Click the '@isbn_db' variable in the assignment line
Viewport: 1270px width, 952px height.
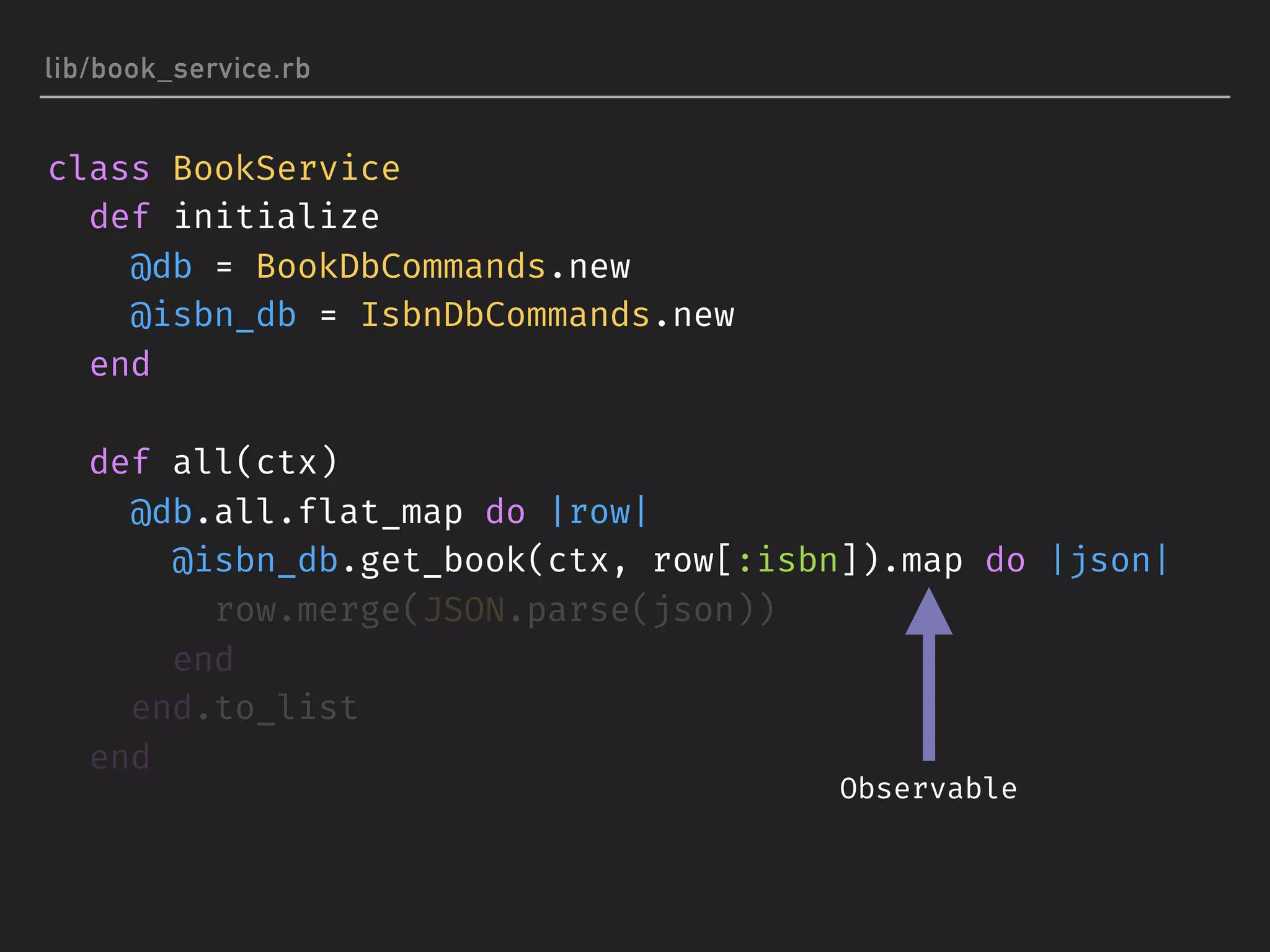point(213,316)
